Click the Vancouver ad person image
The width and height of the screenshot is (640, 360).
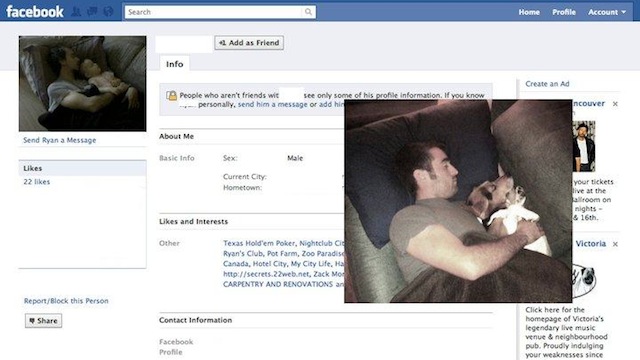(584, 146)
